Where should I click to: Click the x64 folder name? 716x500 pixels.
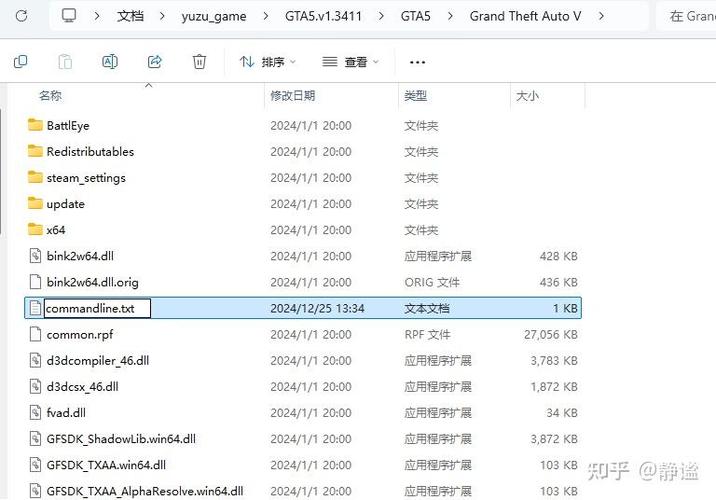click(x=56, y=230)
